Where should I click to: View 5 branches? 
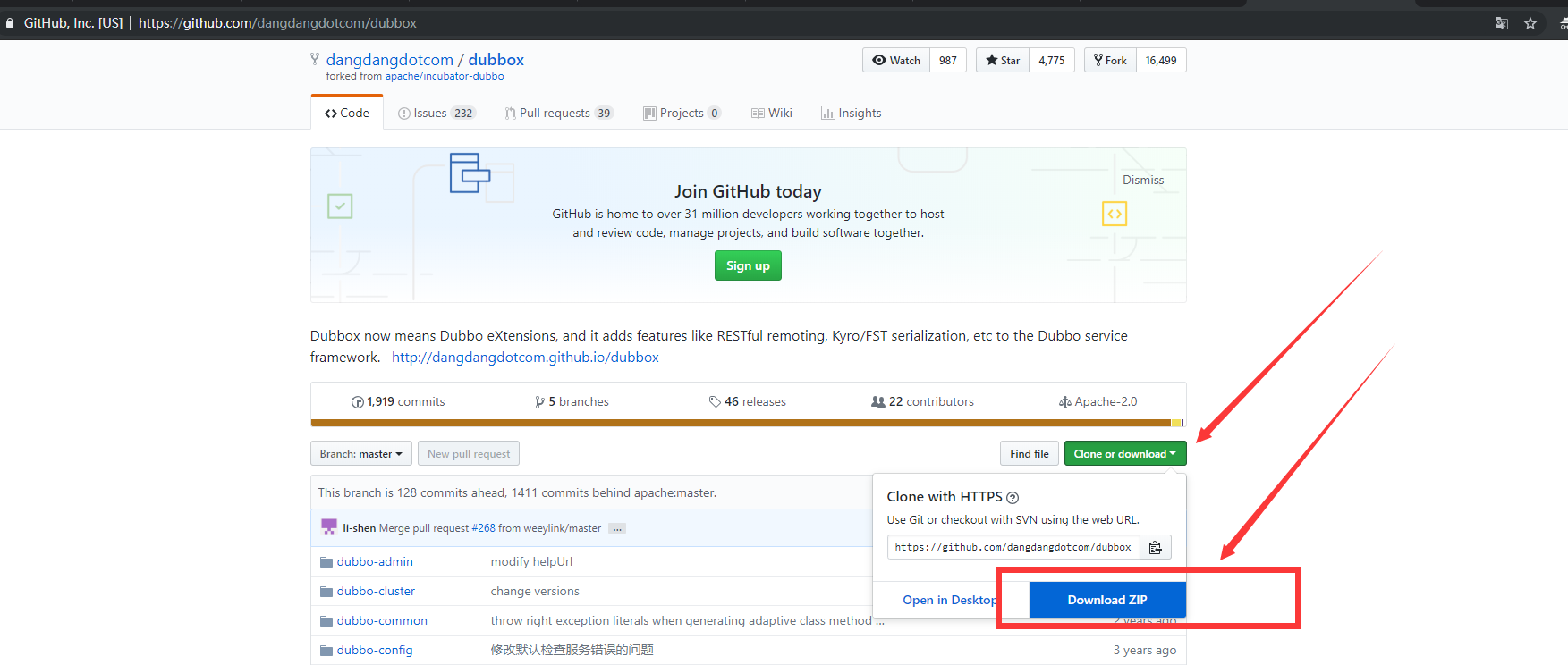(x=572, y=401)
